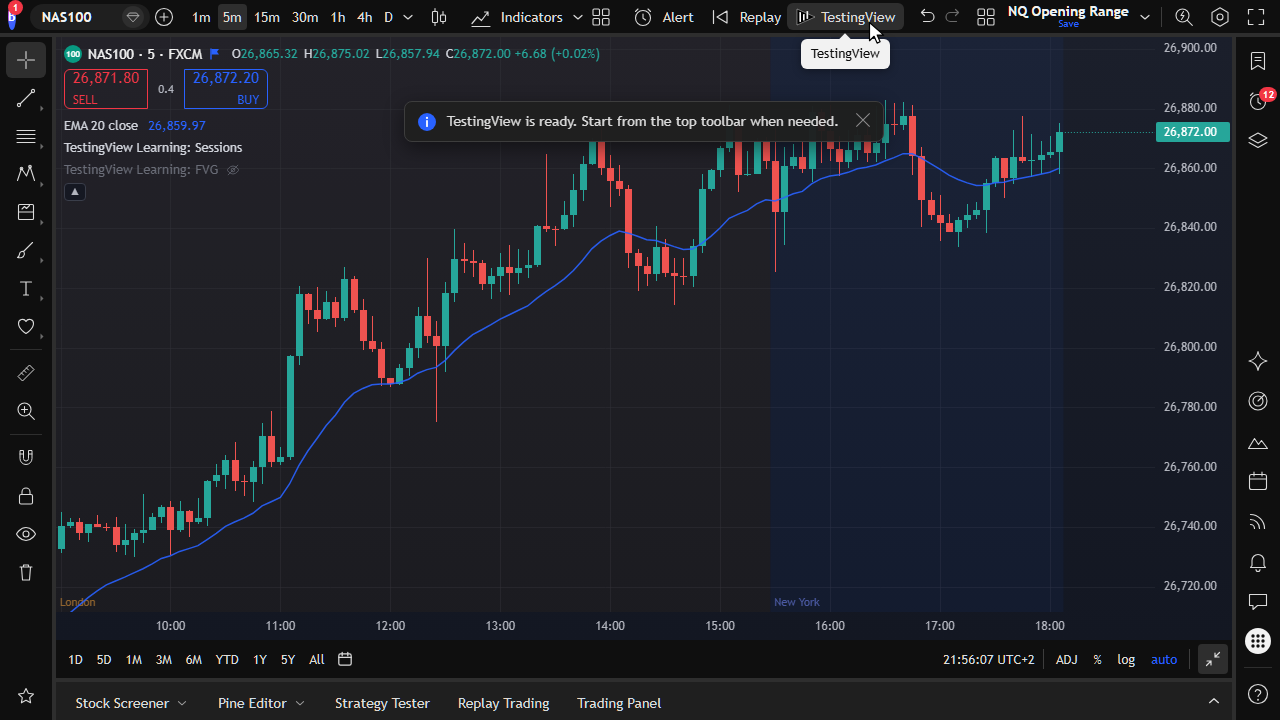Viewport: 1280px width, 720px height.
Task: Activate the zoom in tool
Action: 26,411
